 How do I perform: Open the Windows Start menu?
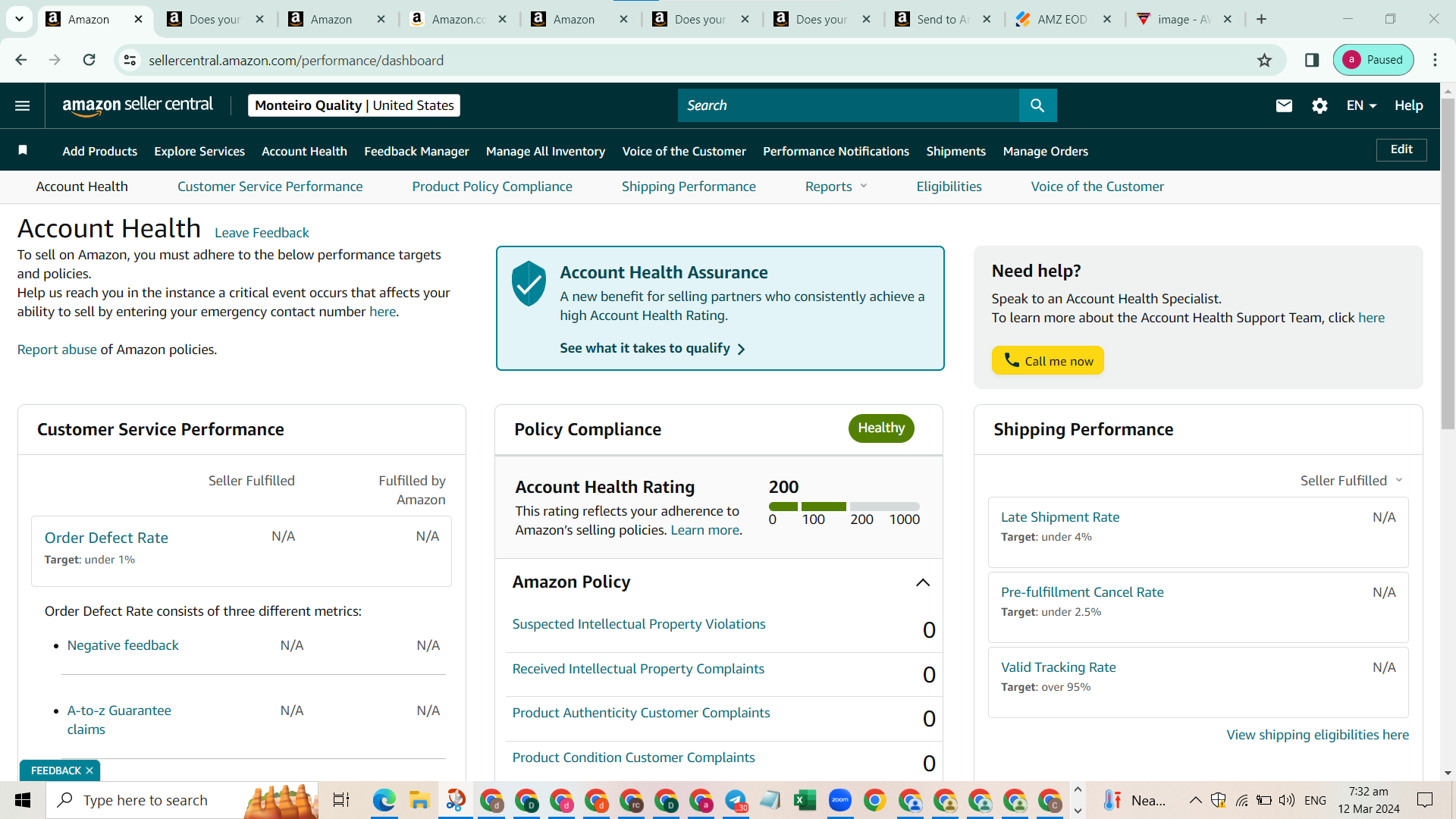coord(23,800)
